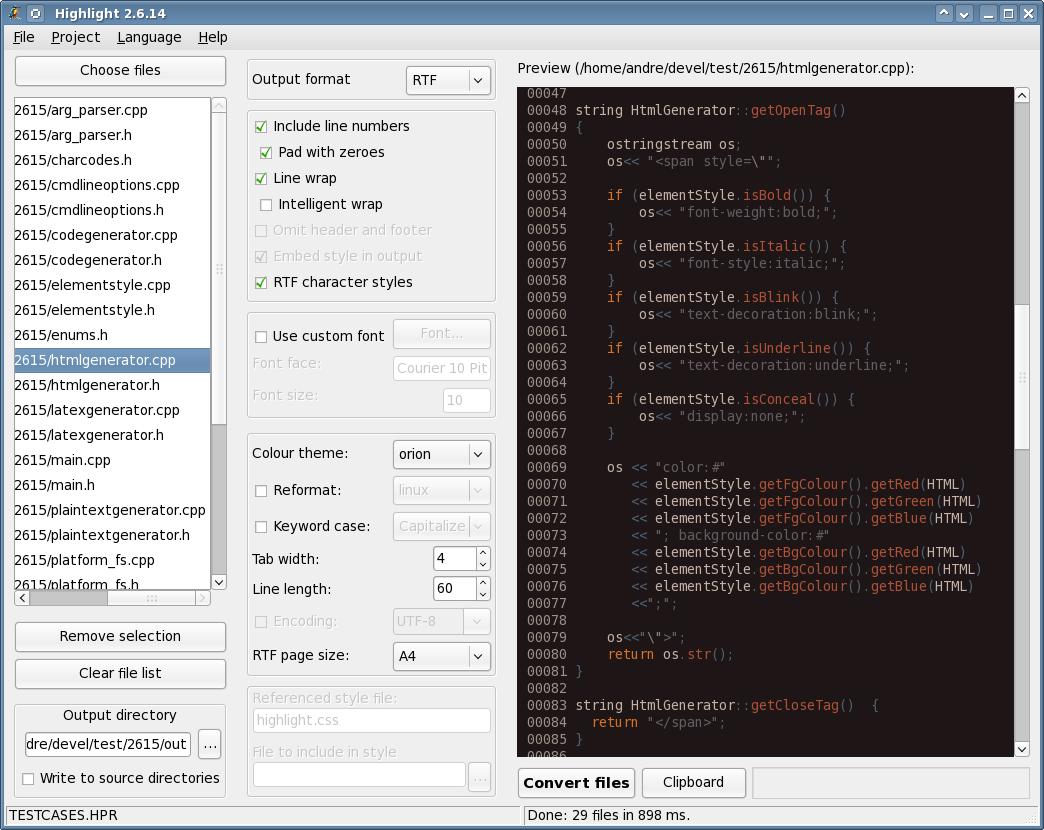Viewport: 1044px width, 830px height.
Task: Open the Help menu
Action: pos(212,37)
